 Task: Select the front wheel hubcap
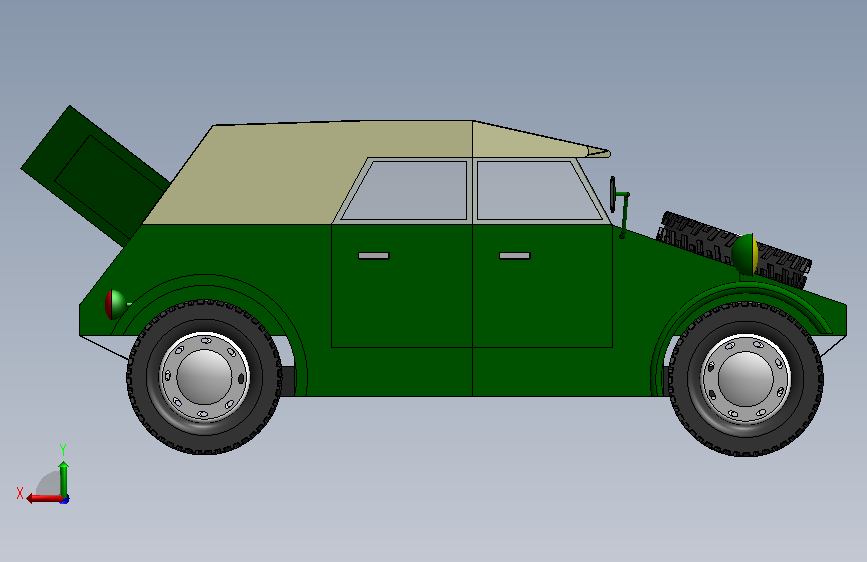point(745,379)
